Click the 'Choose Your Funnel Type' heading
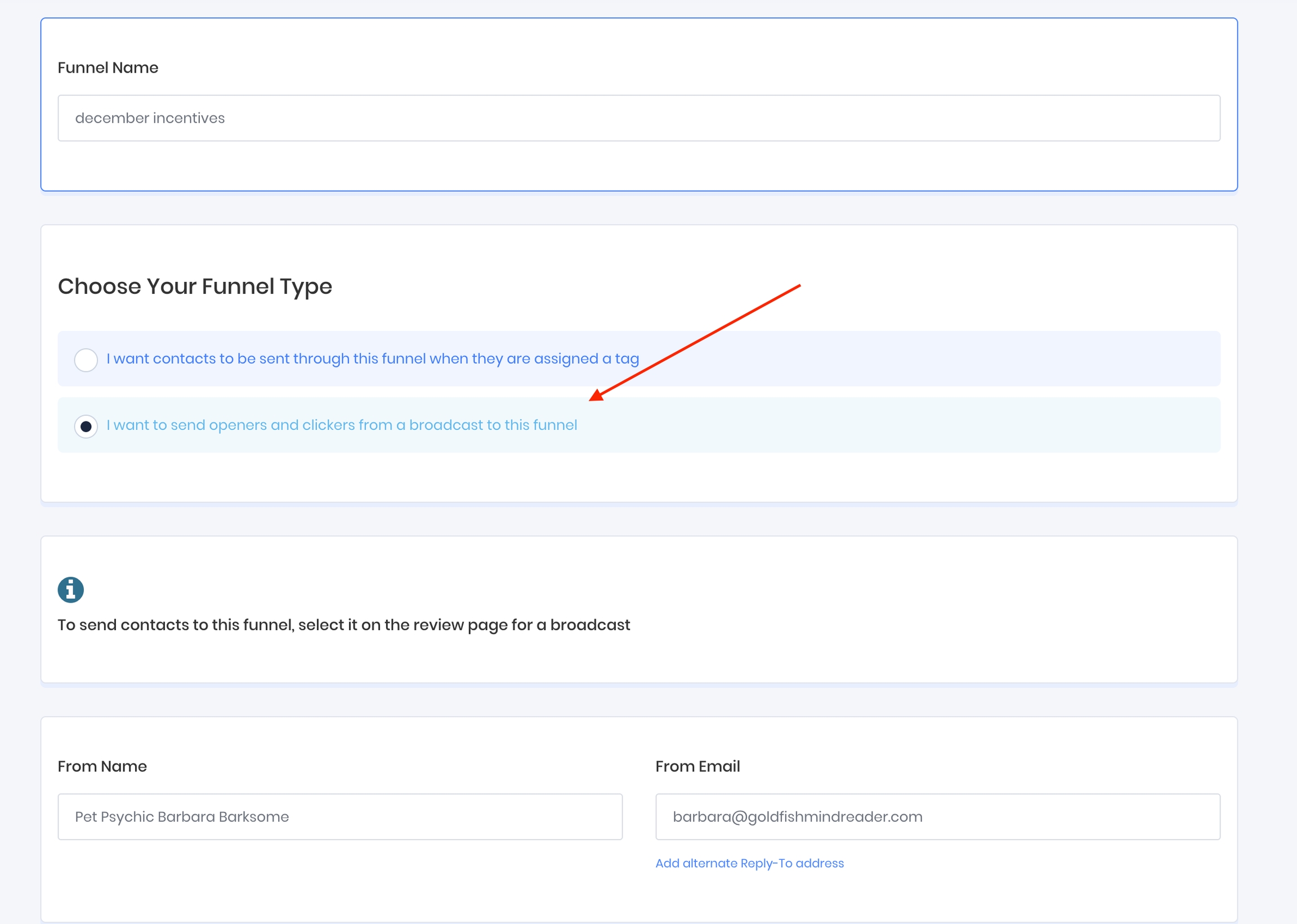 click(x=195, y=286)
